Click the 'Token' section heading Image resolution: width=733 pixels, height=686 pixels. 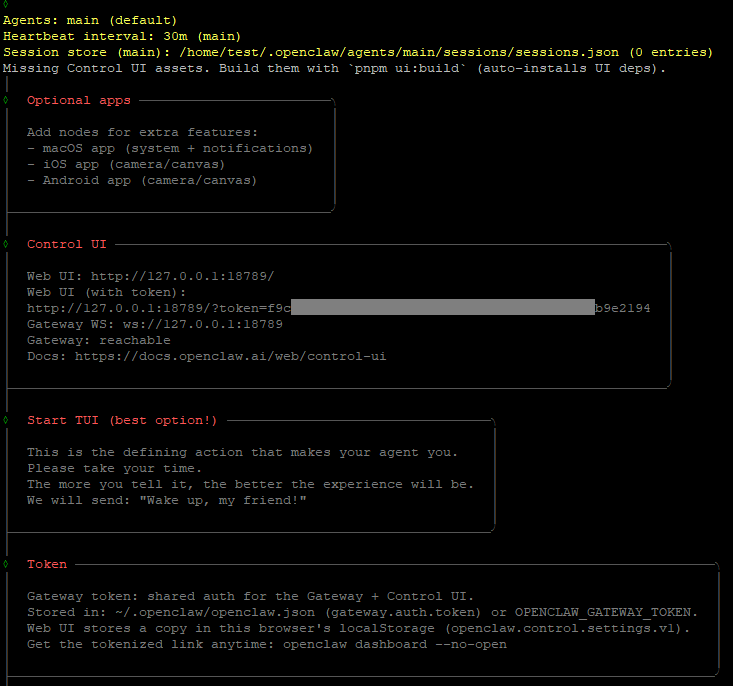tap(47, 564)
